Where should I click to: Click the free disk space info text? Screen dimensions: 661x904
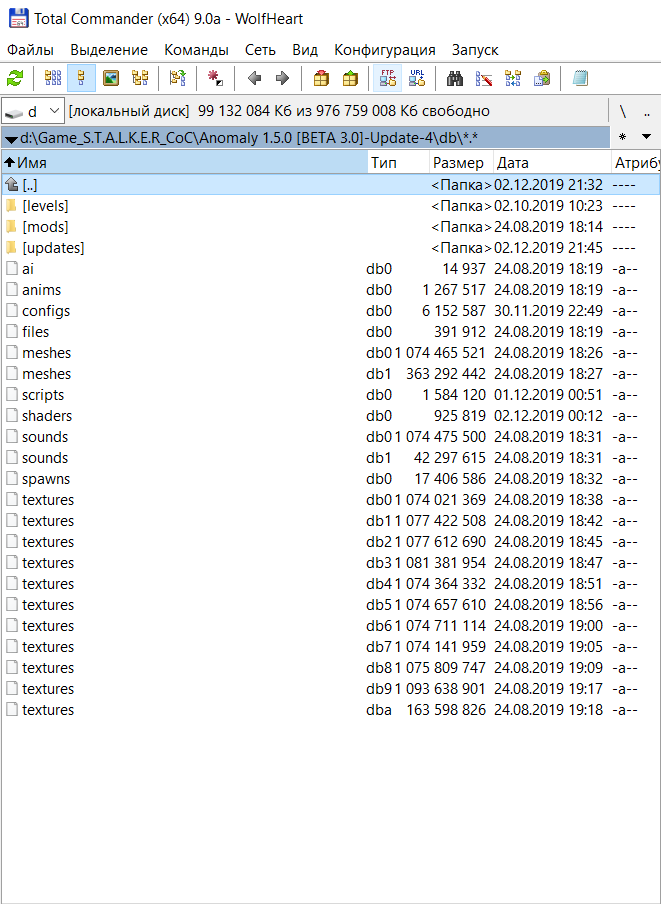279,111
